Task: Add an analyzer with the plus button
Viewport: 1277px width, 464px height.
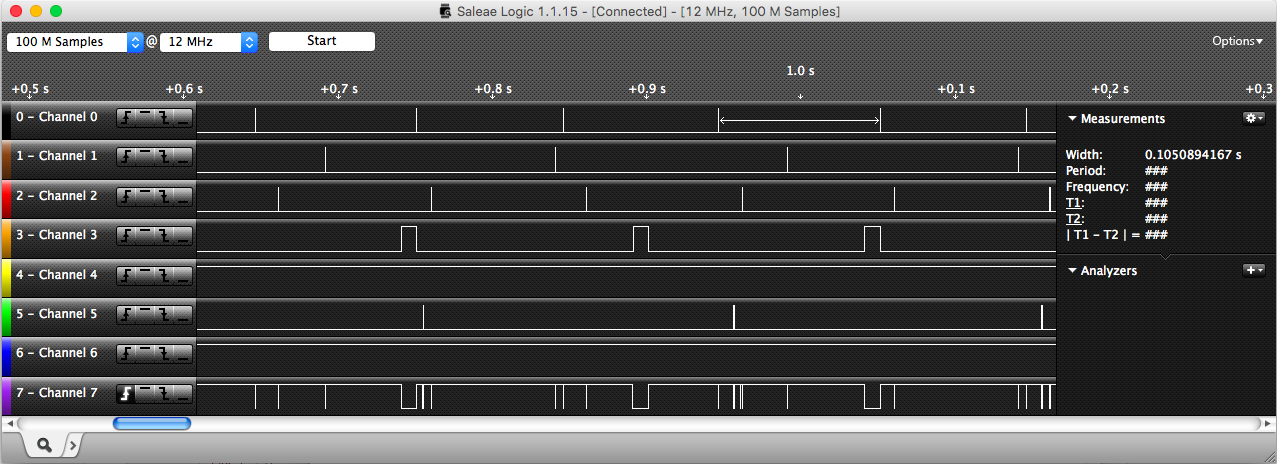Action: (x=1253, y=270)
